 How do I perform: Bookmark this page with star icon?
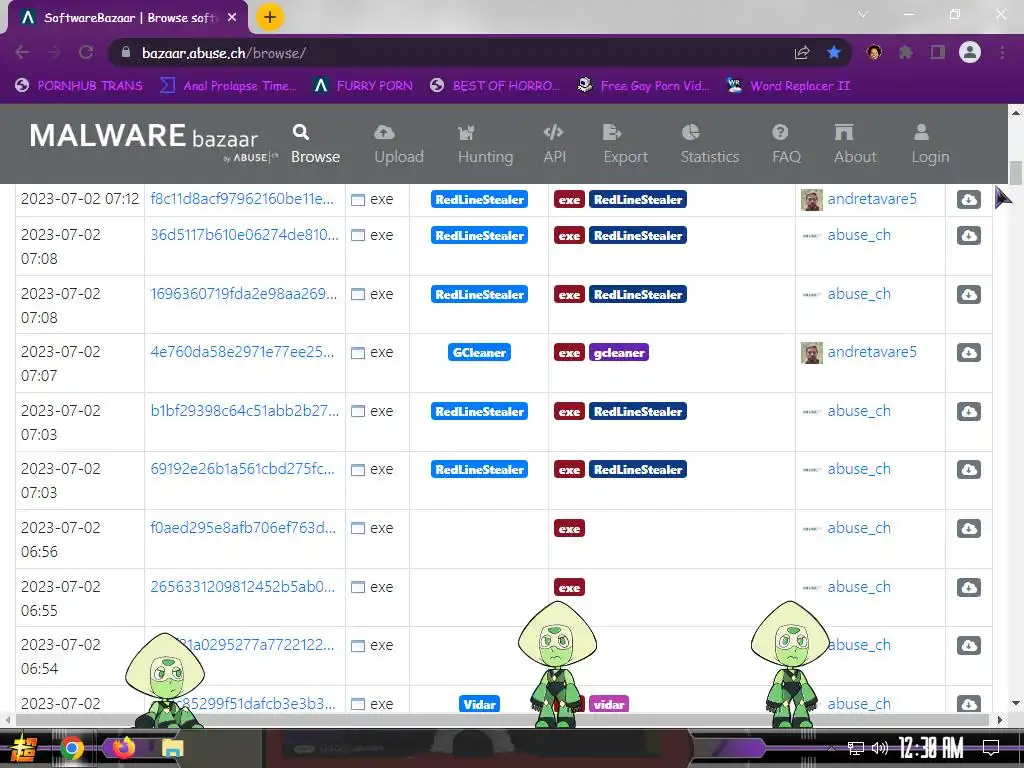[833, 52]
